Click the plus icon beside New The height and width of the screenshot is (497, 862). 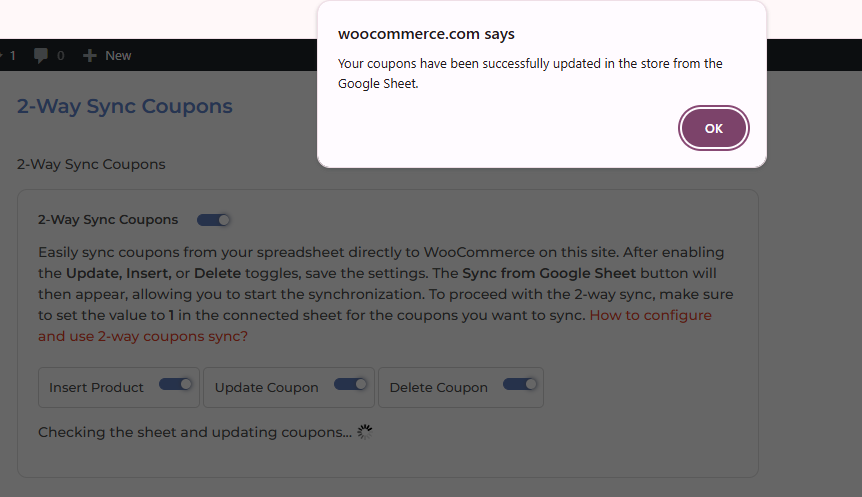point(90,56)
